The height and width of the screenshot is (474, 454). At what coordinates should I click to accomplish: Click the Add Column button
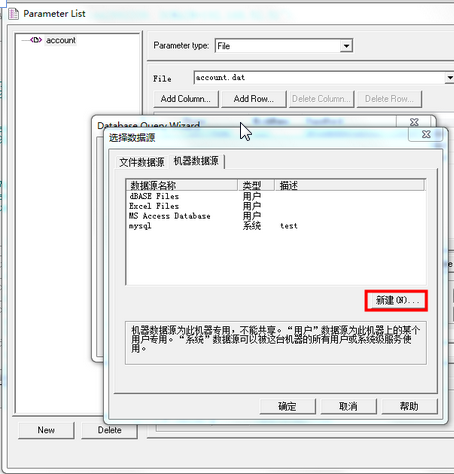coord(186,99)
